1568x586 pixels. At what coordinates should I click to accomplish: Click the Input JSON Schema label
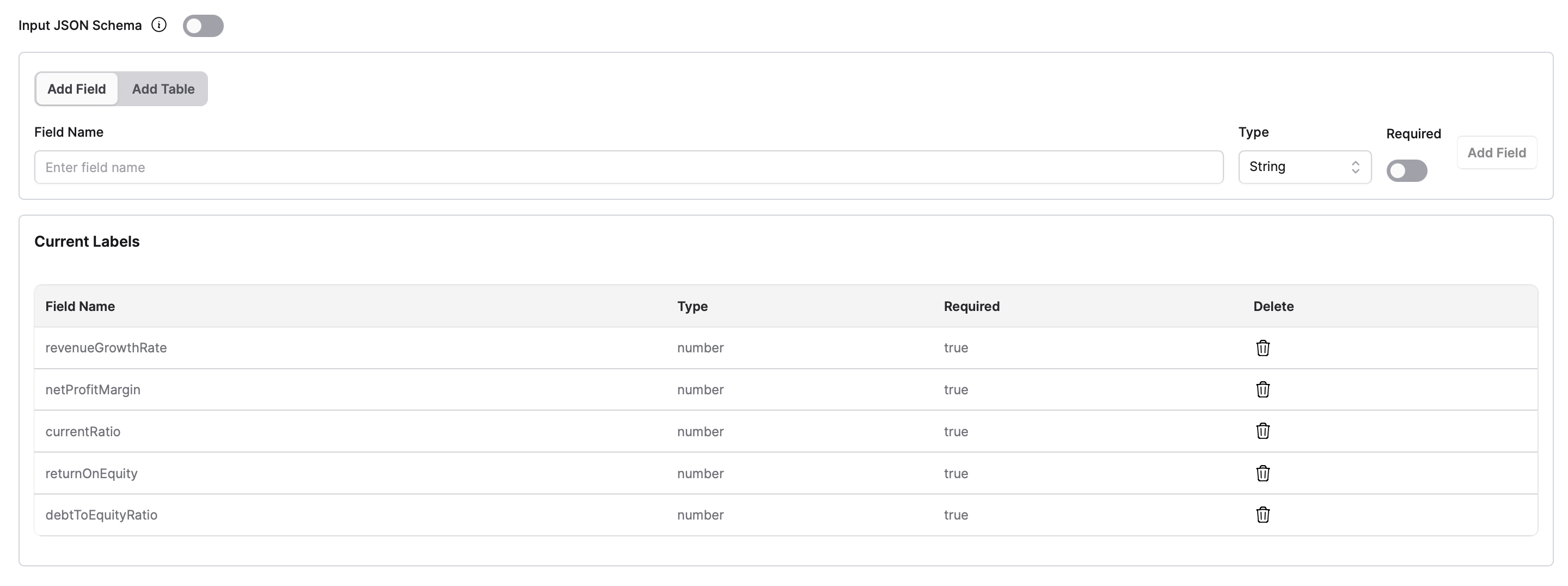pos(79,25)
